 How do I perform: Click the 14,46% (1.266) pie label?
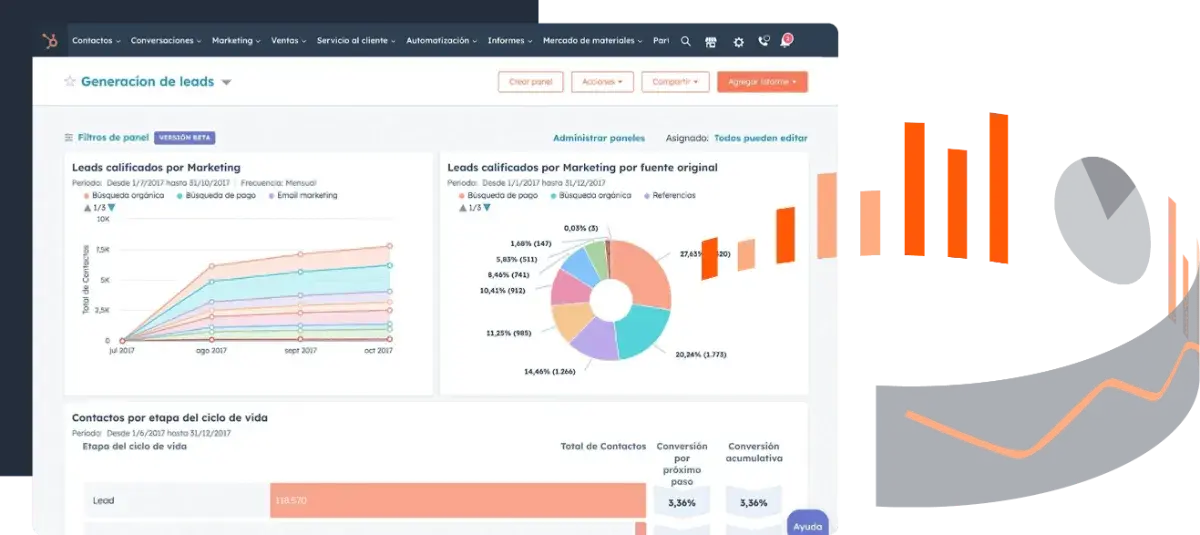click(x=550, y=372)
